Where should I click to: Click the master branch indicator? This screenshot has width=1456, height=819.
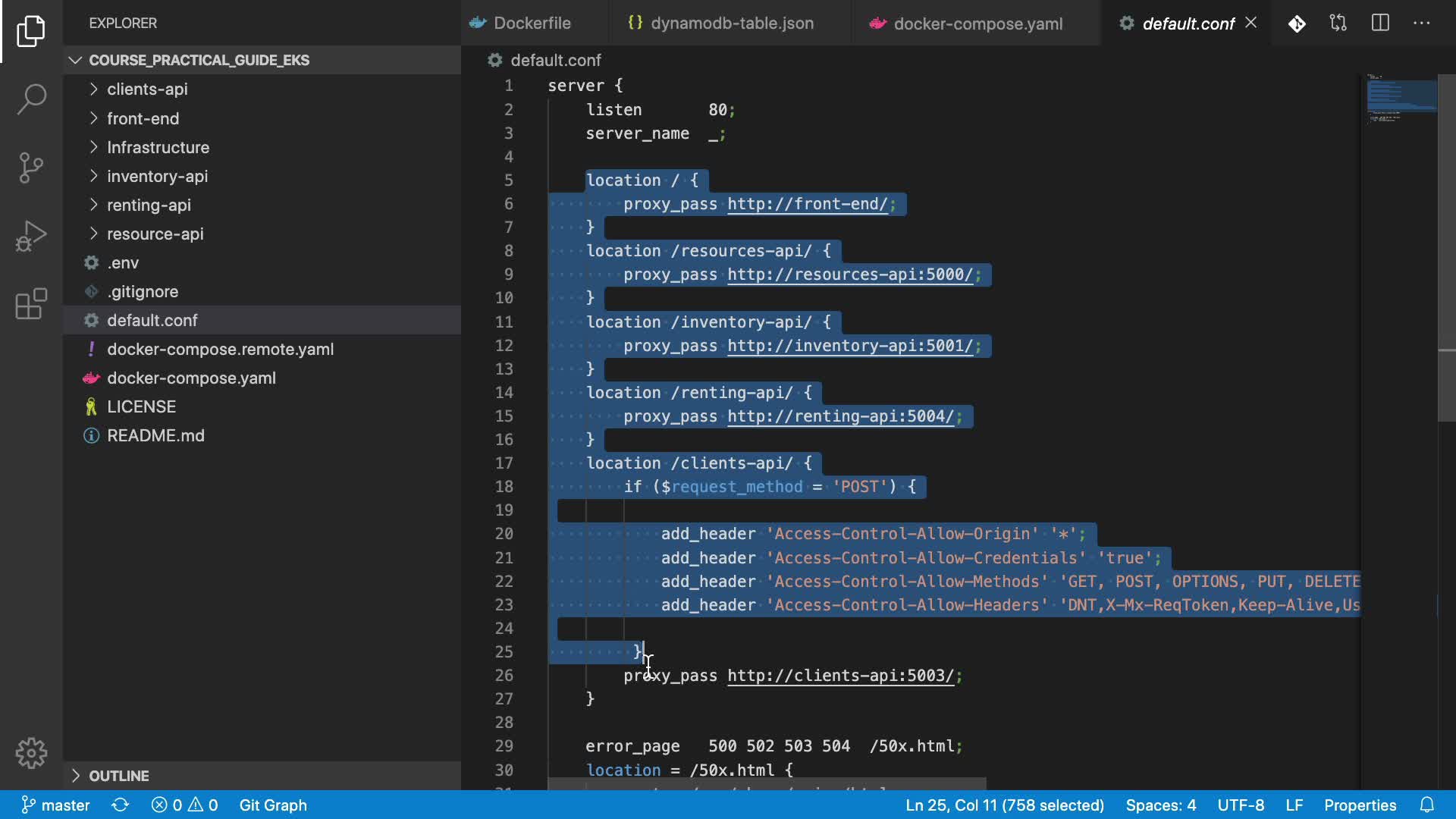pos(56,805)
